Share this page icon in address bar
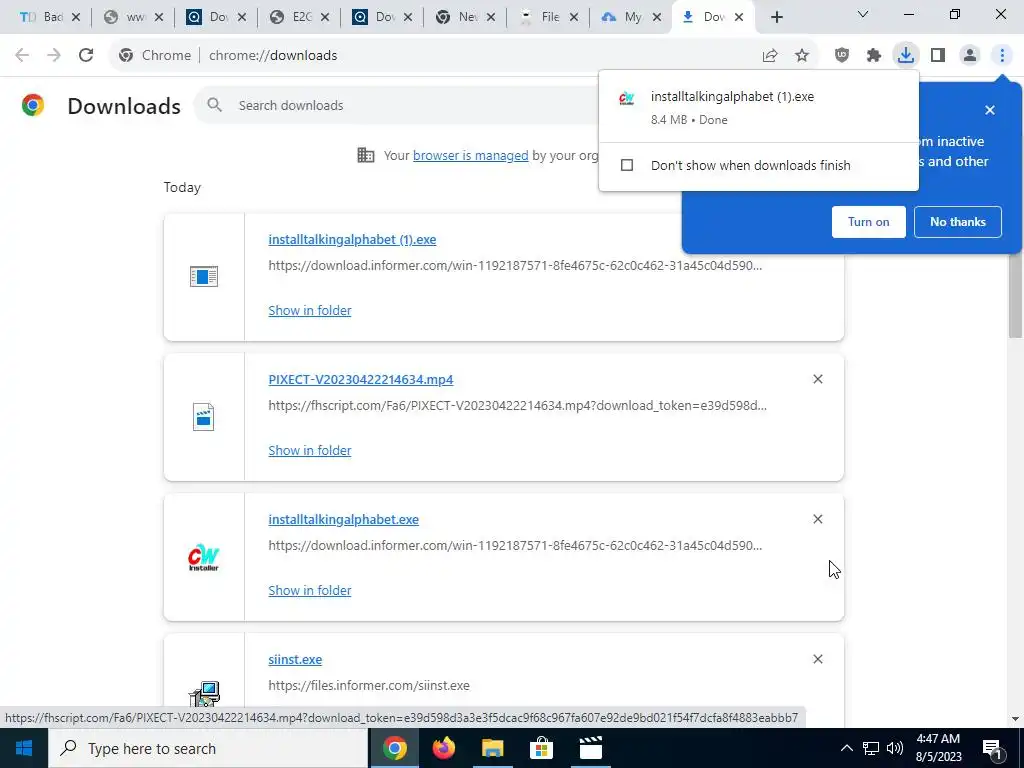Image resolution: width=1024 pixels, height=768 pixels. pos(770,56)
